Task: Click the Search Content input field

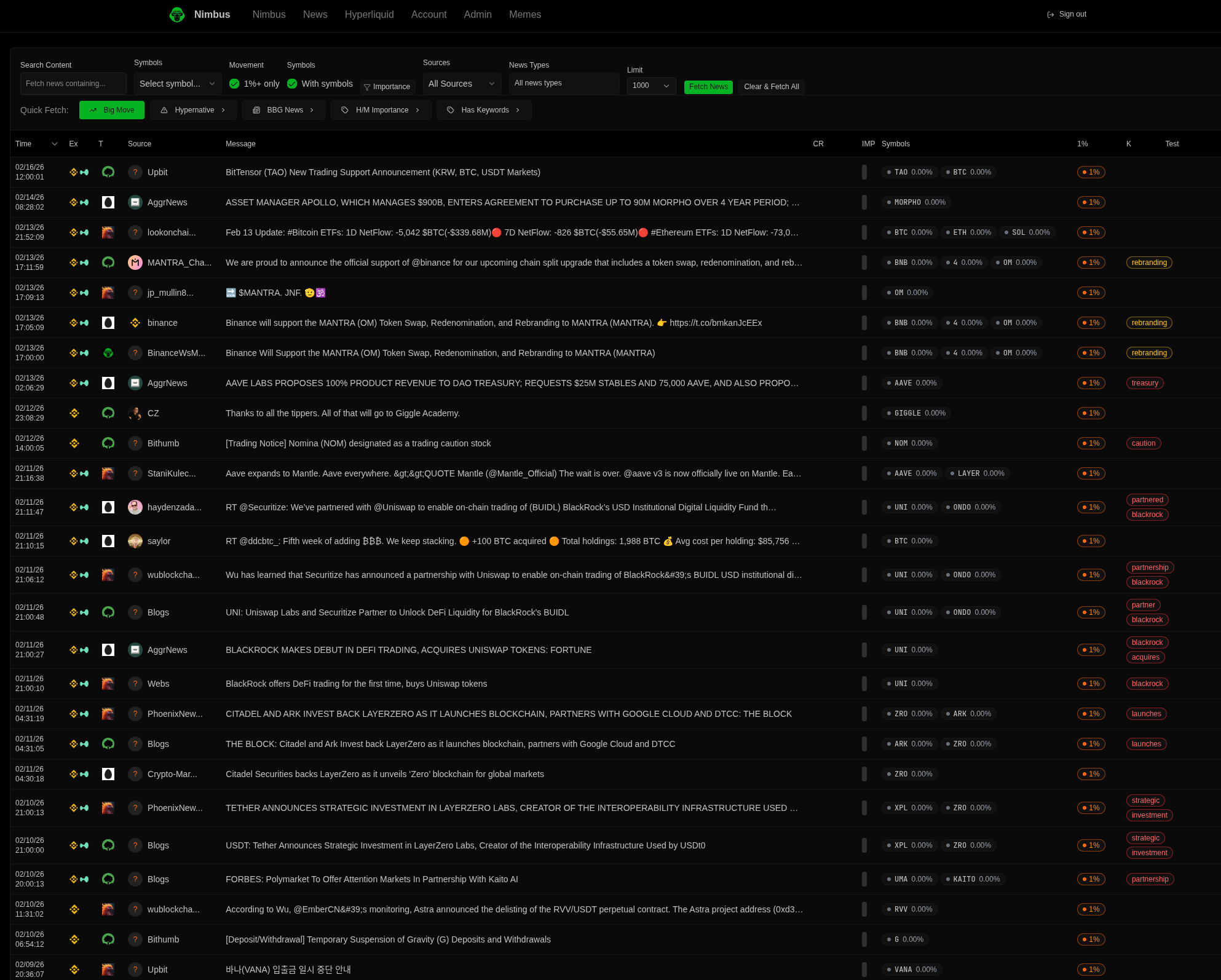Action: point(73,84)
